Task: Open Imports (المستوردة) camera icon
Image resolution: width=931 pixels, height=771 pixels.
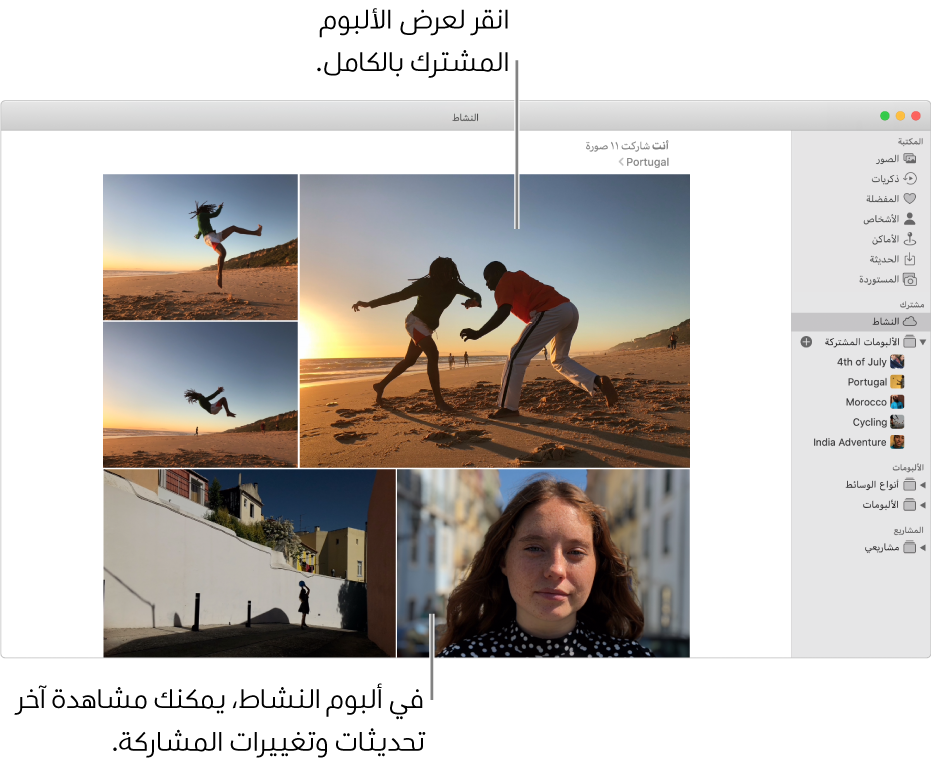Action: coord(909,280)
